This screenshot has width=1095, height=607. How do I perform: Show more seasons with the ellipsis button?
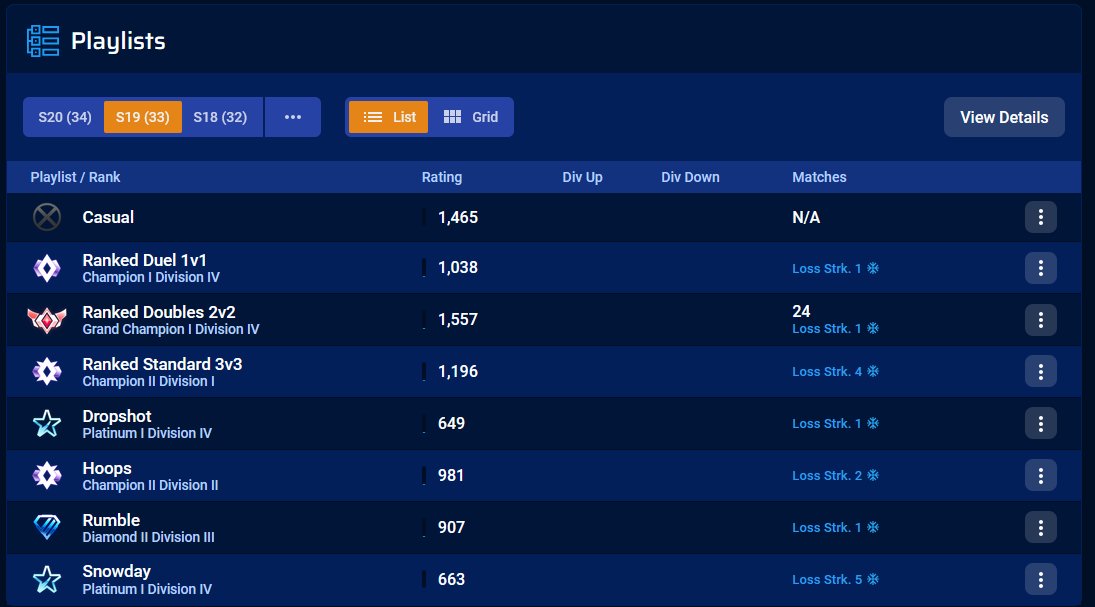[x=293, y=117]
